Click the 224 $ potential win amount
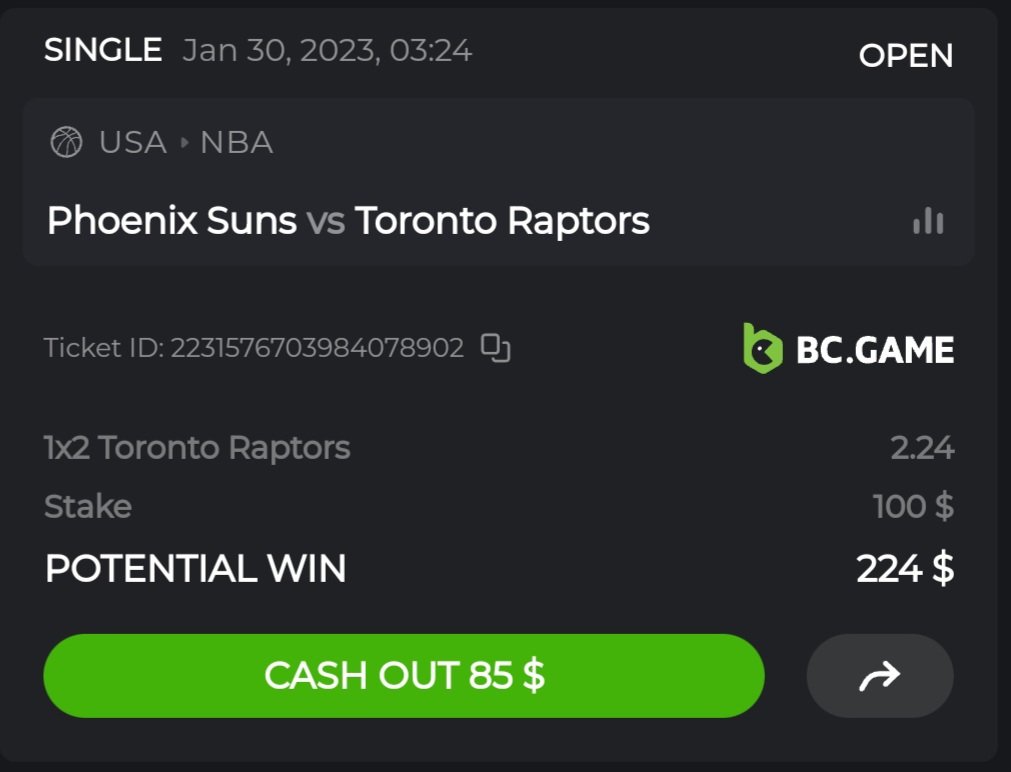Image resolution: width=1011 pixels, height=772 pixels. pyautogui.click(x=905, y=569)
